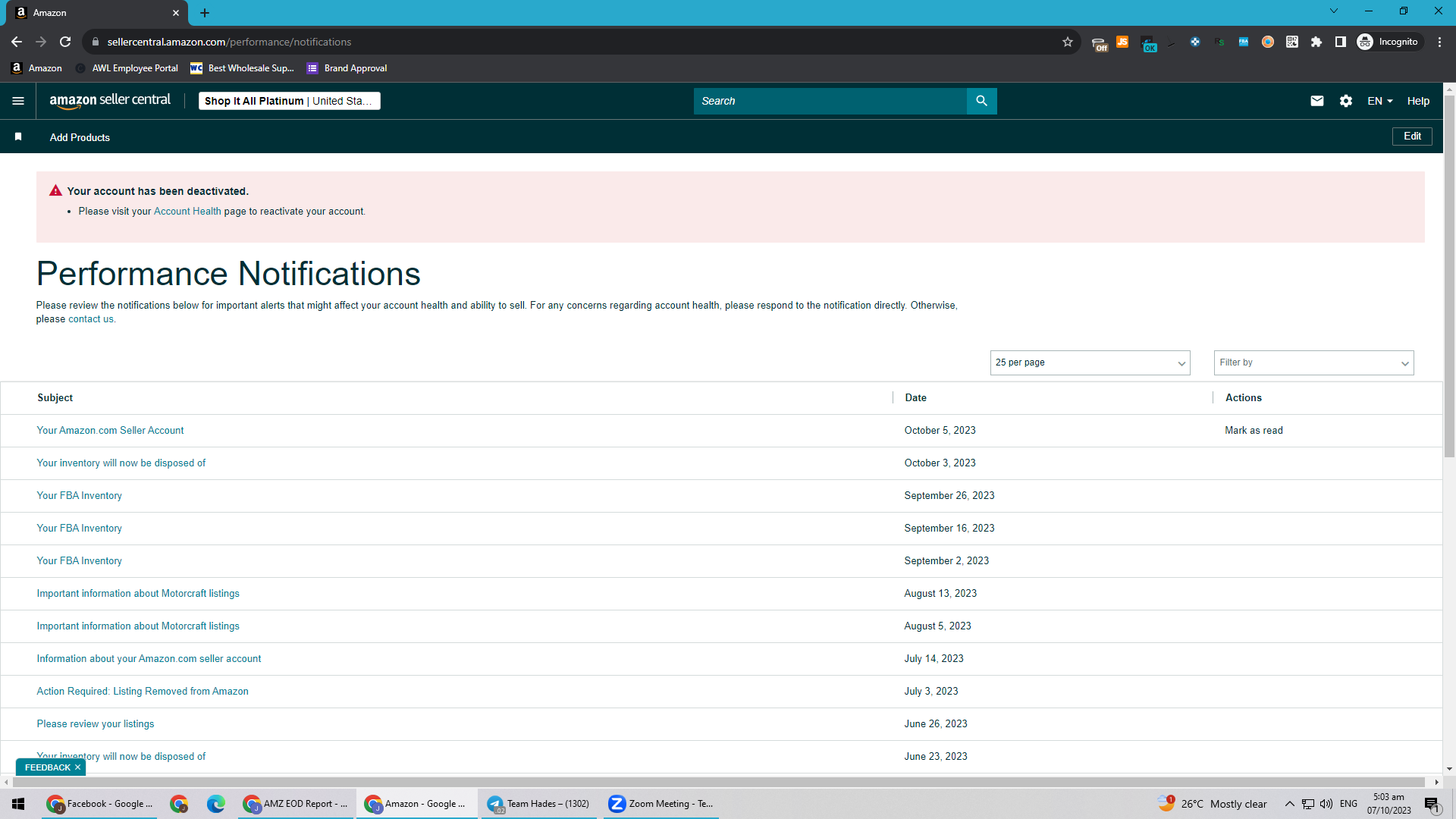
Task: Open the AWL Employee Portal bookmark
Action: click(127, 68)
